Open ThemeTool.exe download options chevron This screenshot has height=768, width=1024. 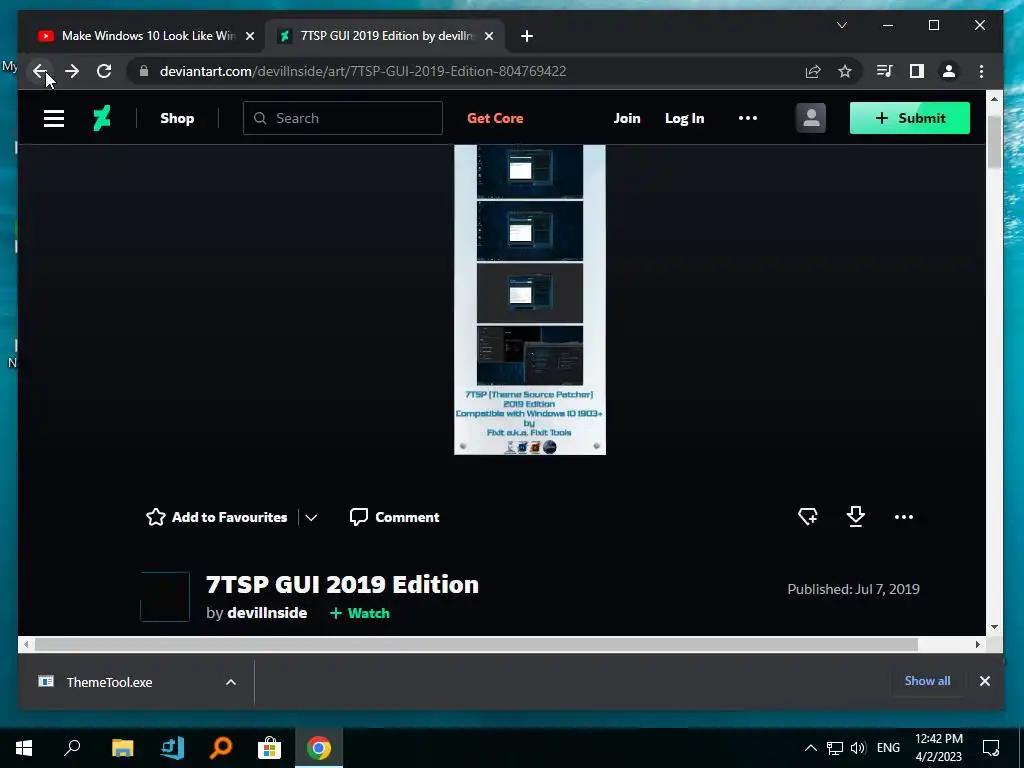[x=231, y=682]
